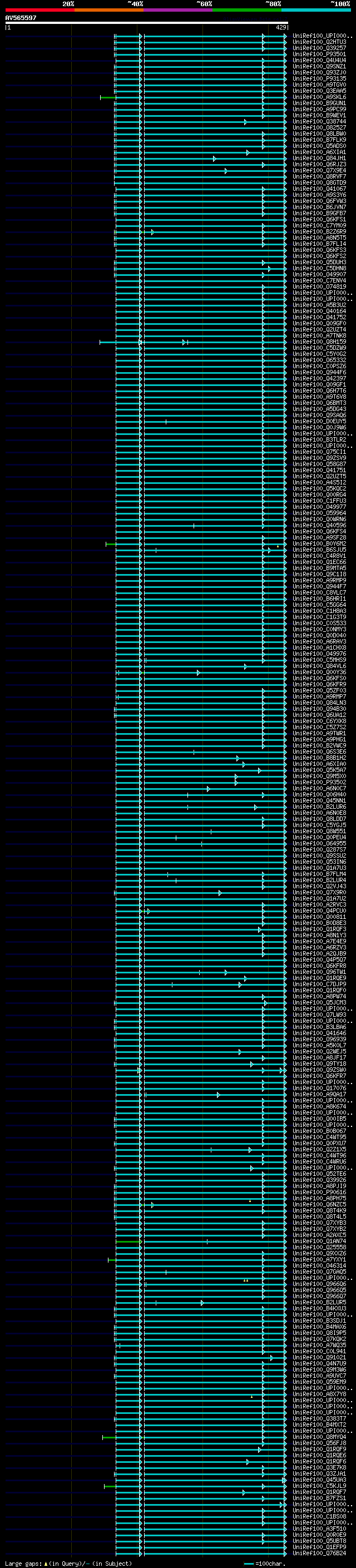This screenshot has width=356, height=1568.
Task: Open UniRef100_Q42397 hit
Action: pyautogui.click(x=319, y=379)
